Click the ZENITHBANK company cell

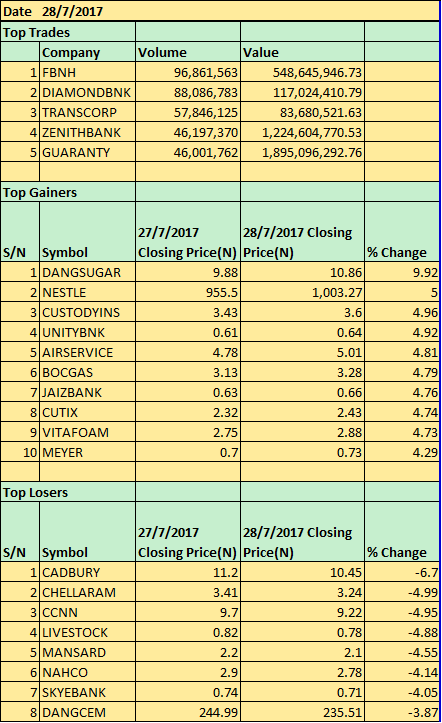88,132
